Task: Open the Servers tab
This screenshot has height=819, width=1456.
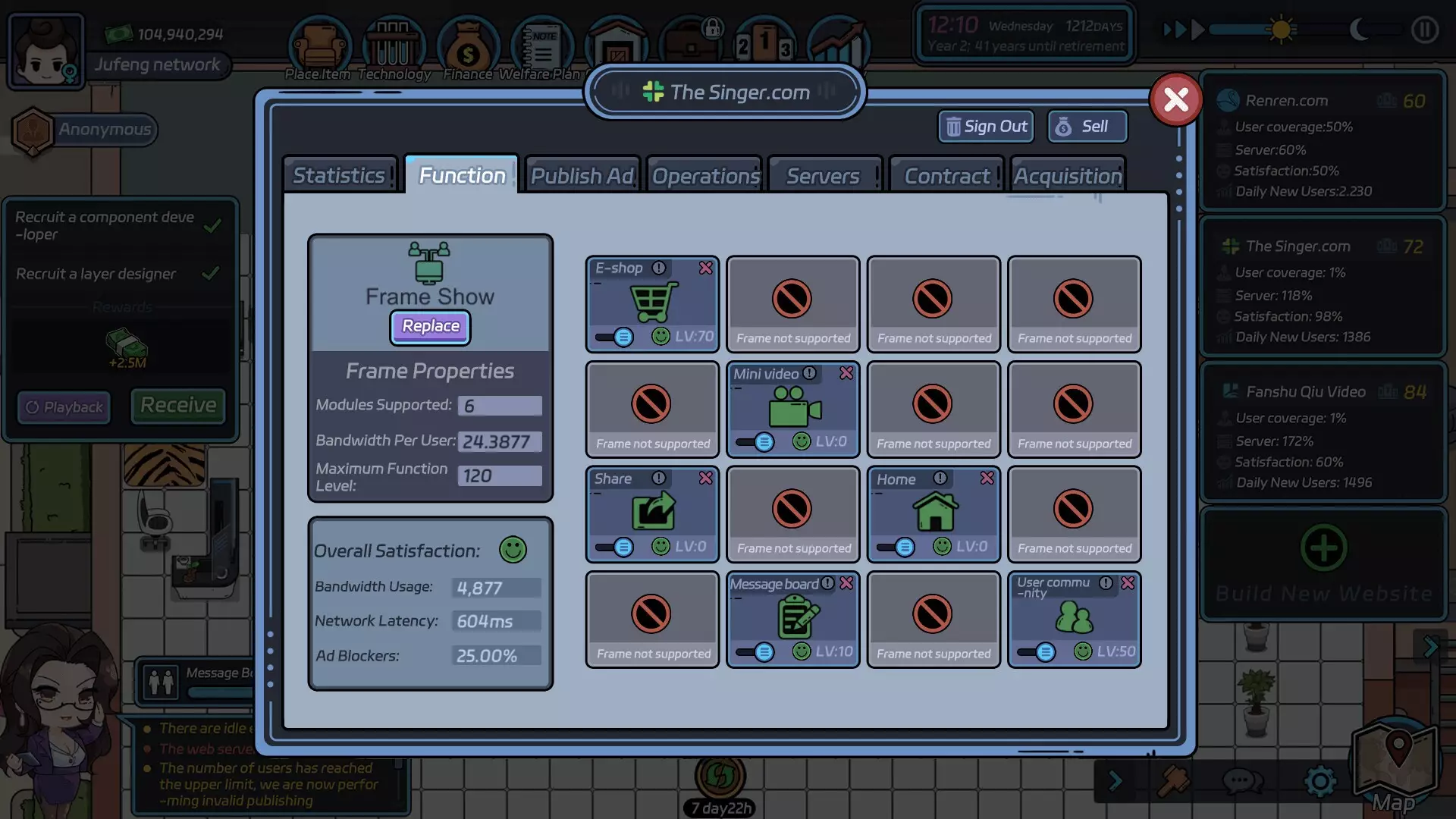Action: pyautogui.click(x=823, y=176)
